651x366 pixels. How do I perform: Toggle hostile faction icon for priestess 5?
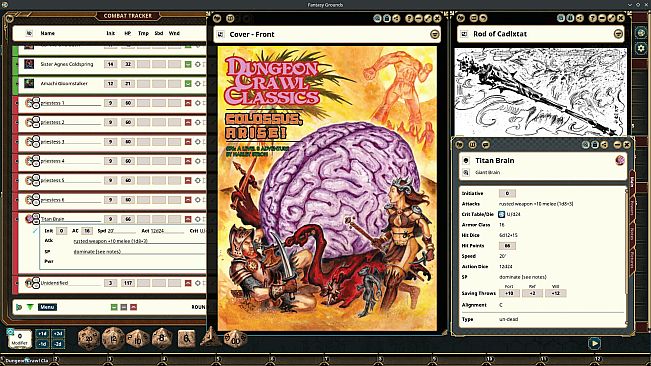click(x=188, y=181)
